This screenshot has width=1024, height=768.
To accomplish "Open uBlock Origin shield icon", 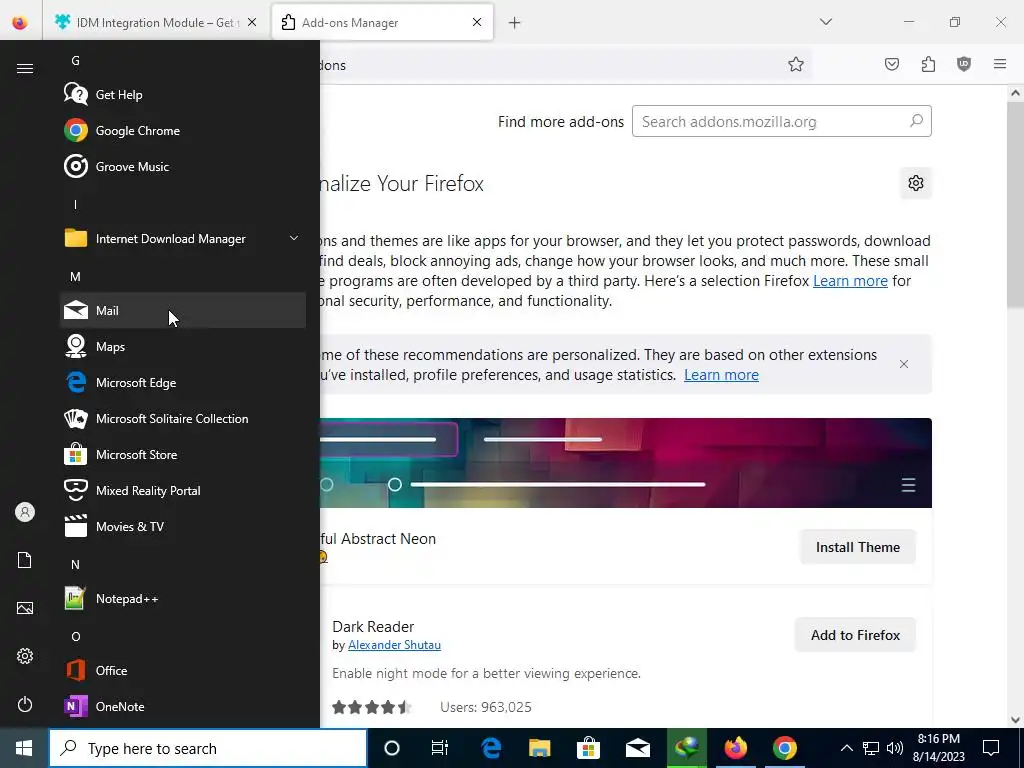I will (964, 64).
